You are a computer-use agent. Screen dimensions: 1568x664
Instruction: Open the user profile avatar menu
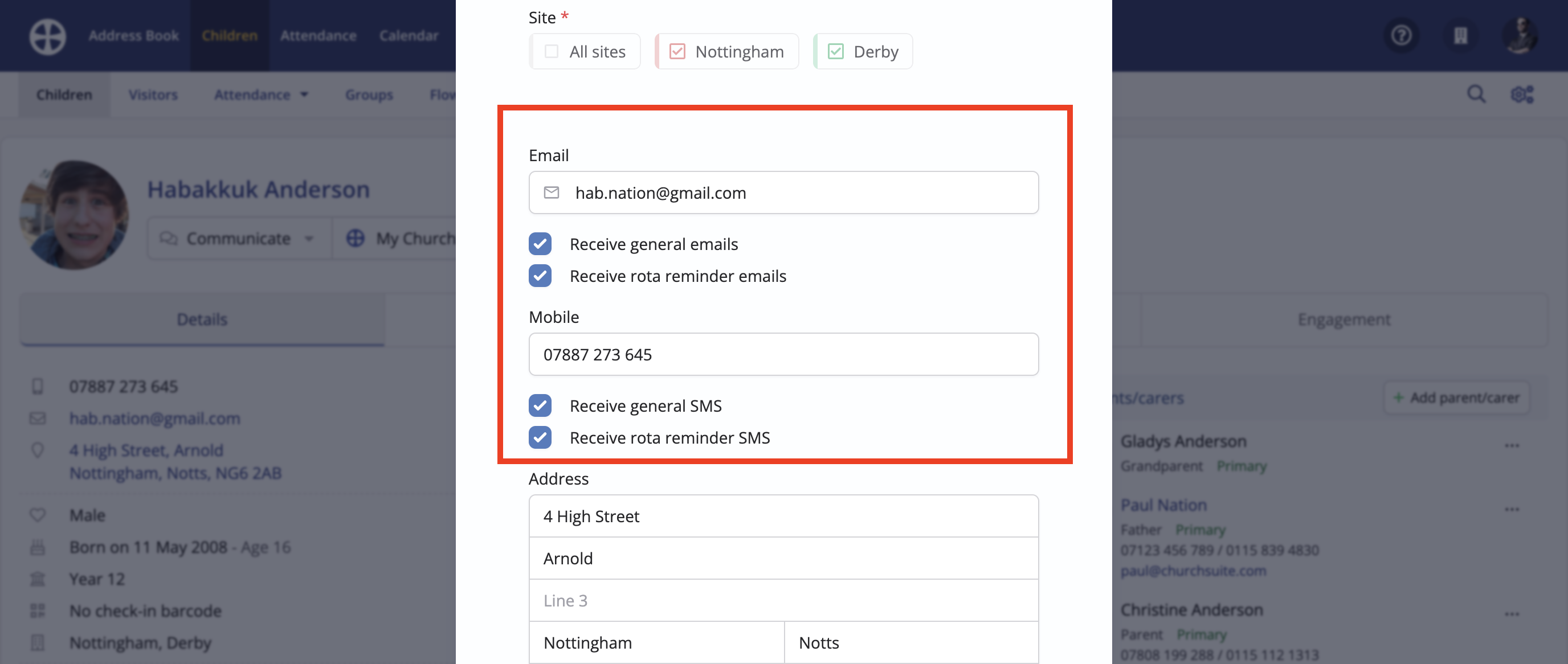tap(1520, 36)
